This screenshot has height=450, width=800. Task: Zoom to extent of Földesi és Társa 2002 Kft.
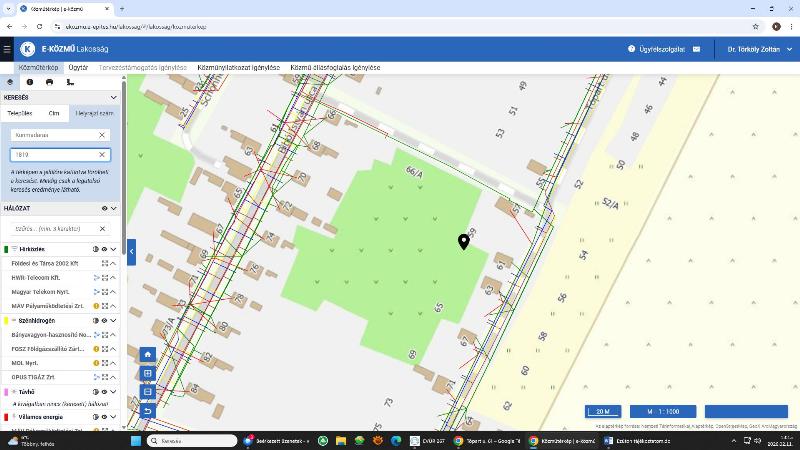click(105, 263)
